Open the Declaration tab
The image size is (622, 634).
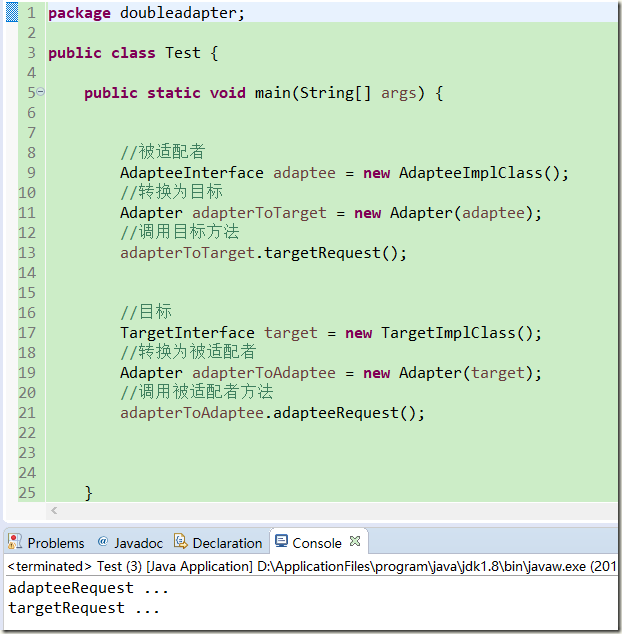(218, 543)
